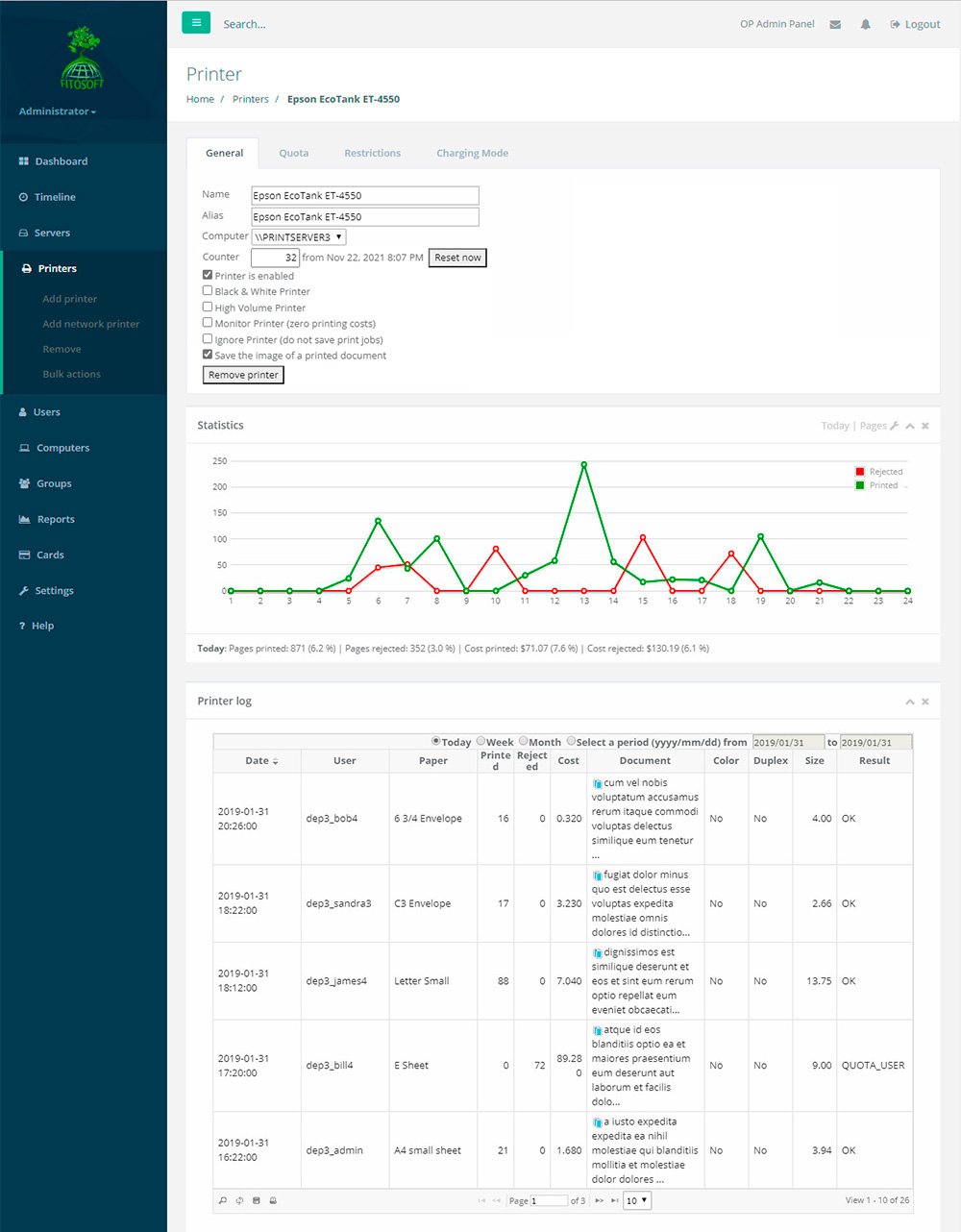Check High Volume Printer
The height and width of the screenshot is (1232, 961).
pyautogui.click(x=208, y=307)
